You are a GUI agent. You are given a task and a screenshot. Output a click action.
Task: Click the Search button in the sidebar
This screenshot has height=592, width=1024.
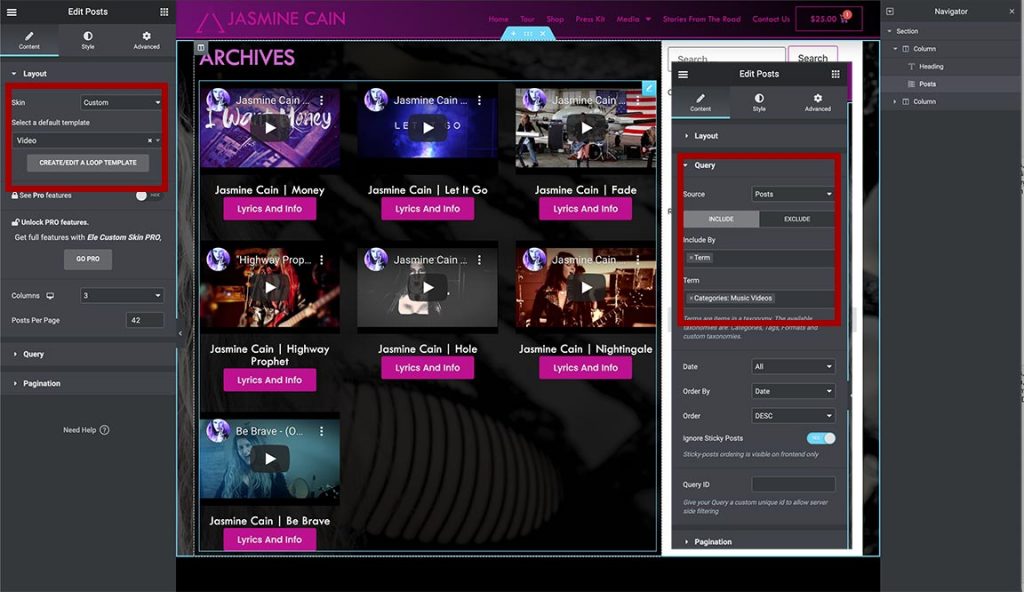812,58
